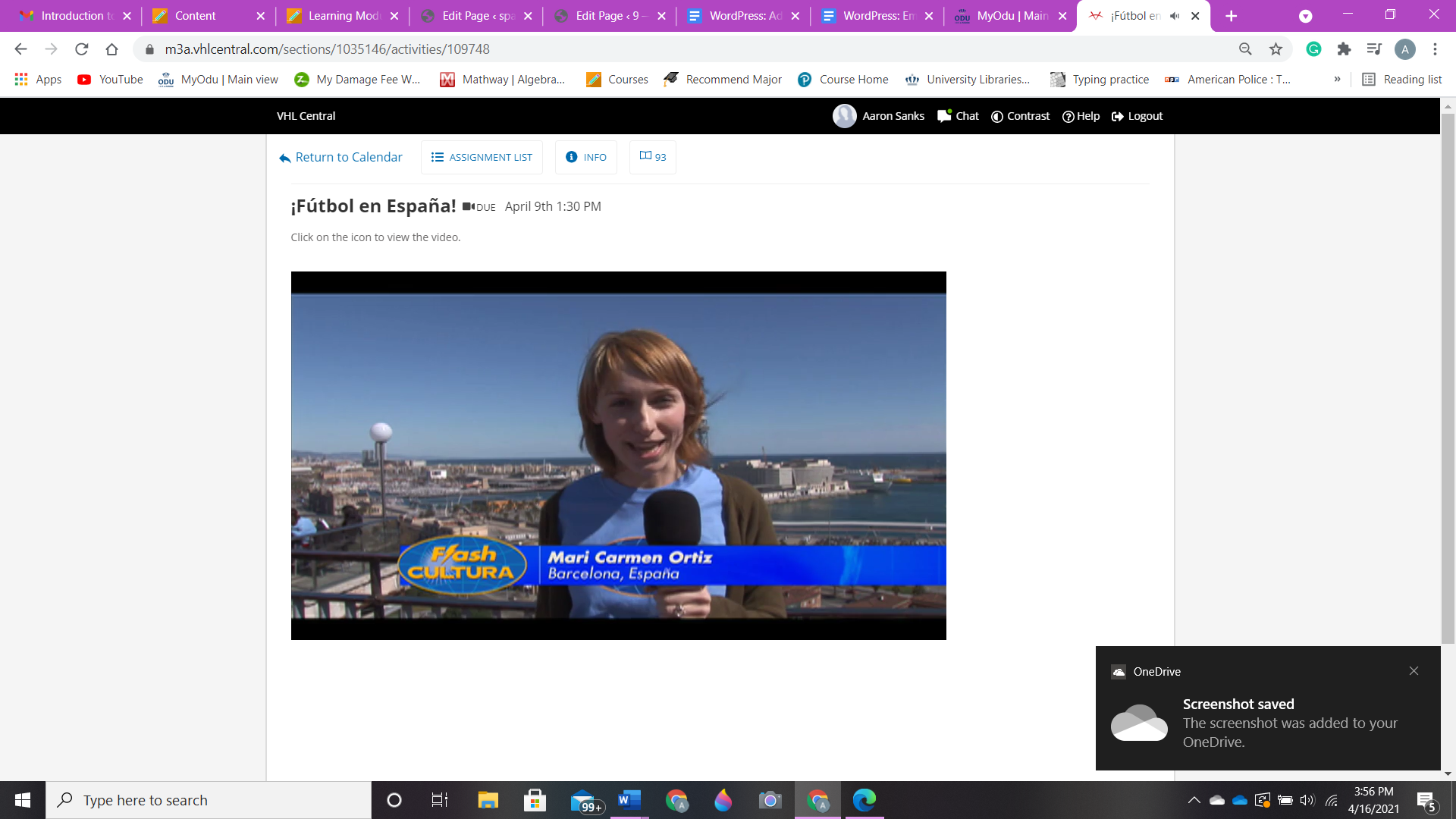Play the Flash Cultura video thumbnail
This screenshot has height=819, width=1456.
pos(618,455)
